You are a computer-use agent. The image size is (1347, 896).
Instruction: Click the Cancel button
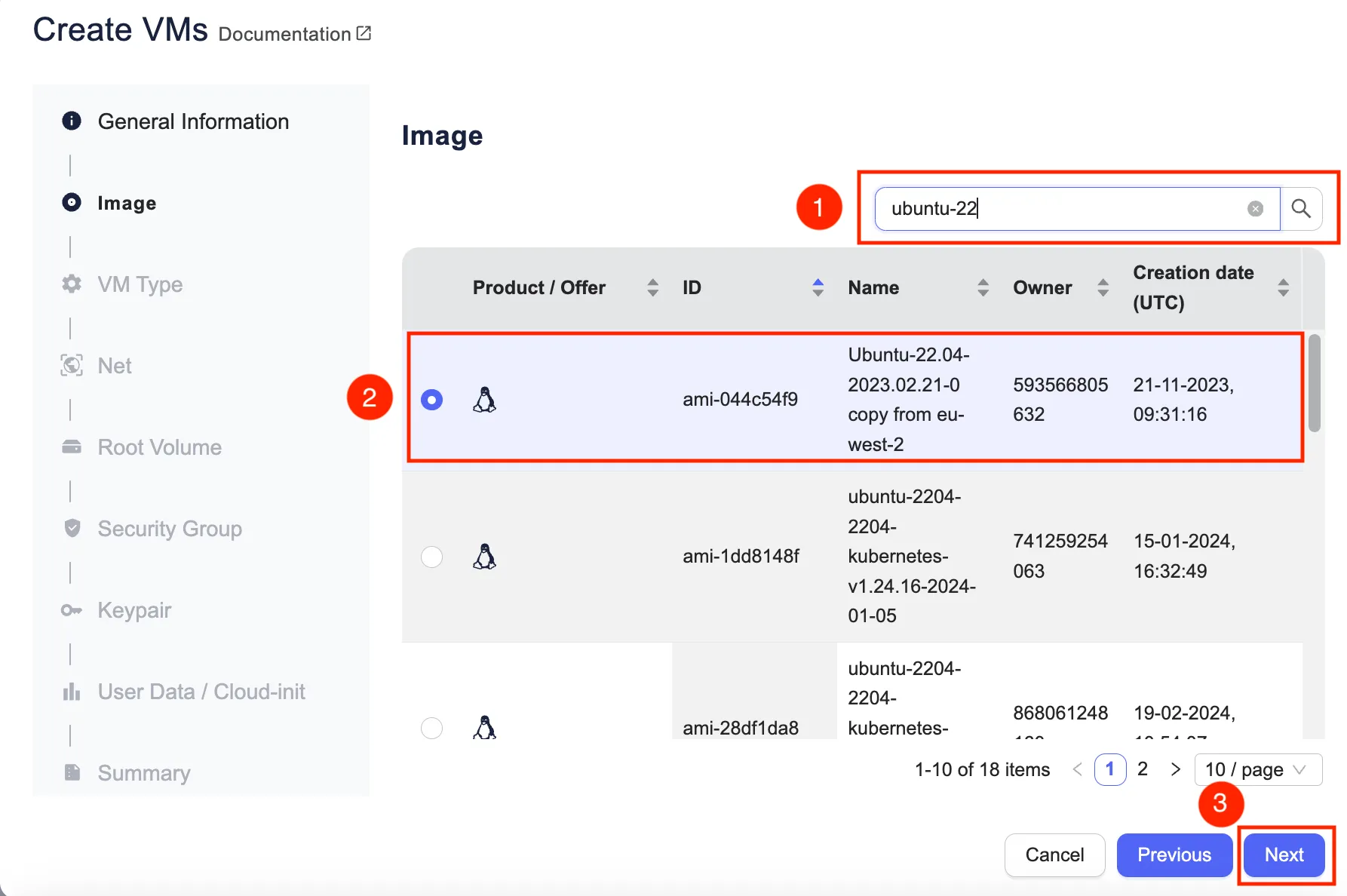click(1054, 855)
